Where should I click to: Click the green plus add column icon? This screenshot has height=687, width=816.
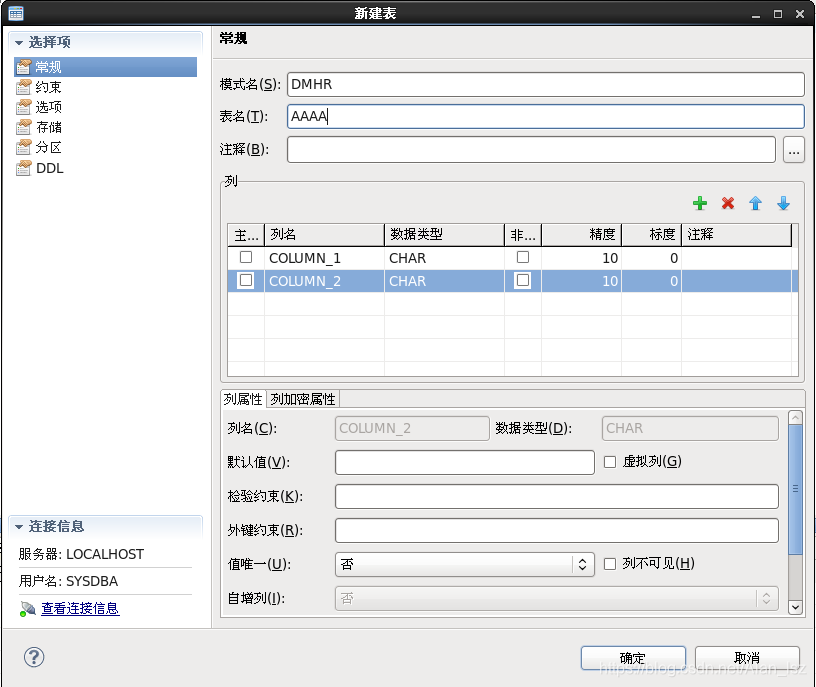tap(700, 203)
